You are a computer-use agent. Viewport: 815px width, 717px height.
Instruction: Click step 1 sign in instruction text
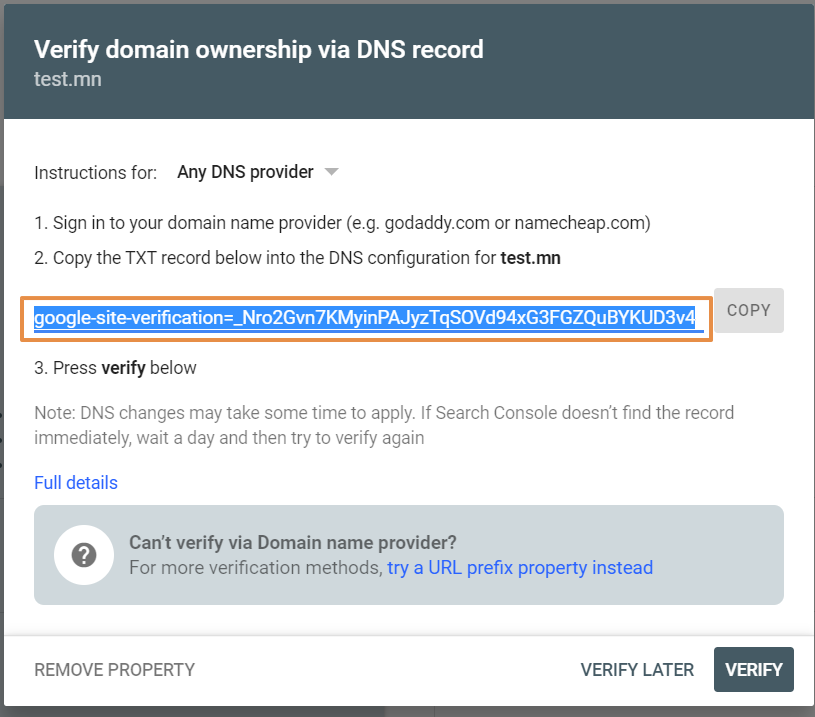[x=343, y=223]
